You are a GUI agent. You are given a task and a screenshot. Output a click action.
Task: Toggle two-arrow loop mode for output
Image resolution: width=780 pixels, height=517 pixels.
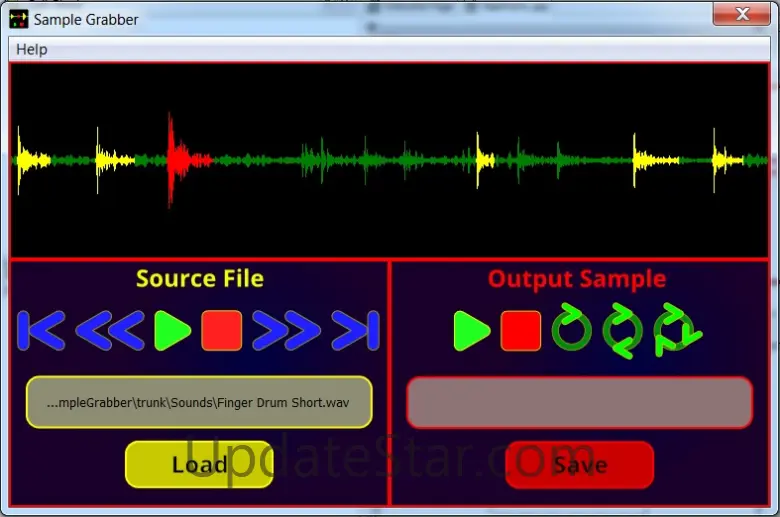click(622, 331)
